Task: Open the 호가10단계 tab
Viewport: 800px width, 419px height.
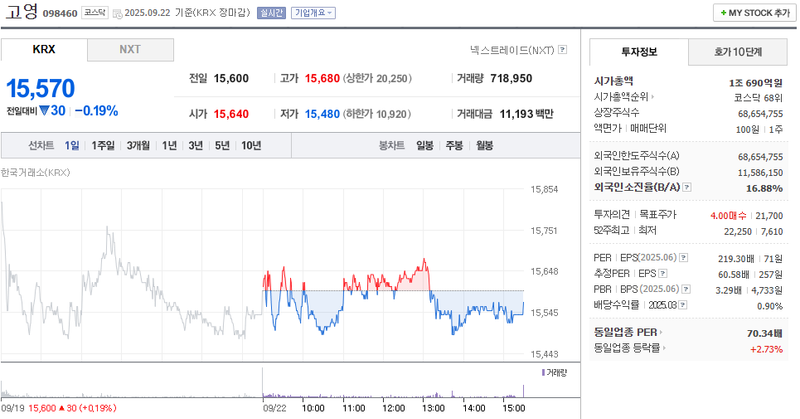Action: (738, 52)
